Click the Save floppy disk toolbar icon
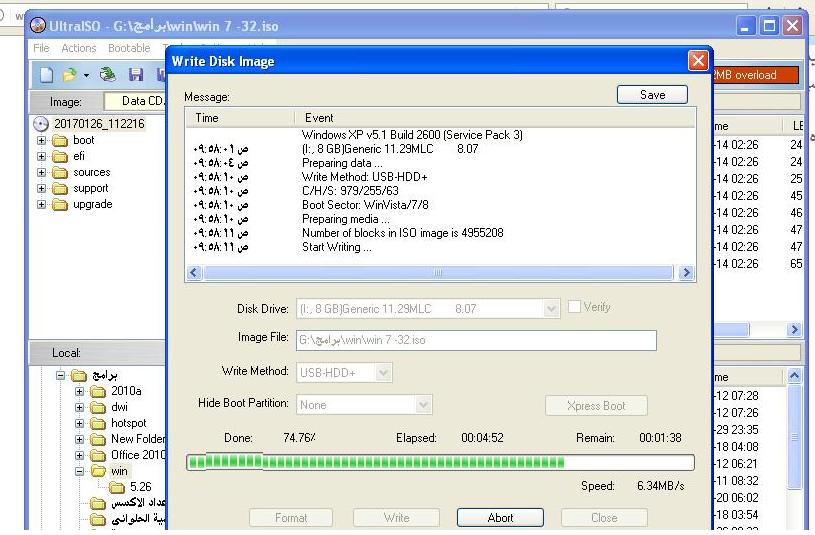Image resolution: width=815 pixels, height=535 pixels. [x=136, y=75]
